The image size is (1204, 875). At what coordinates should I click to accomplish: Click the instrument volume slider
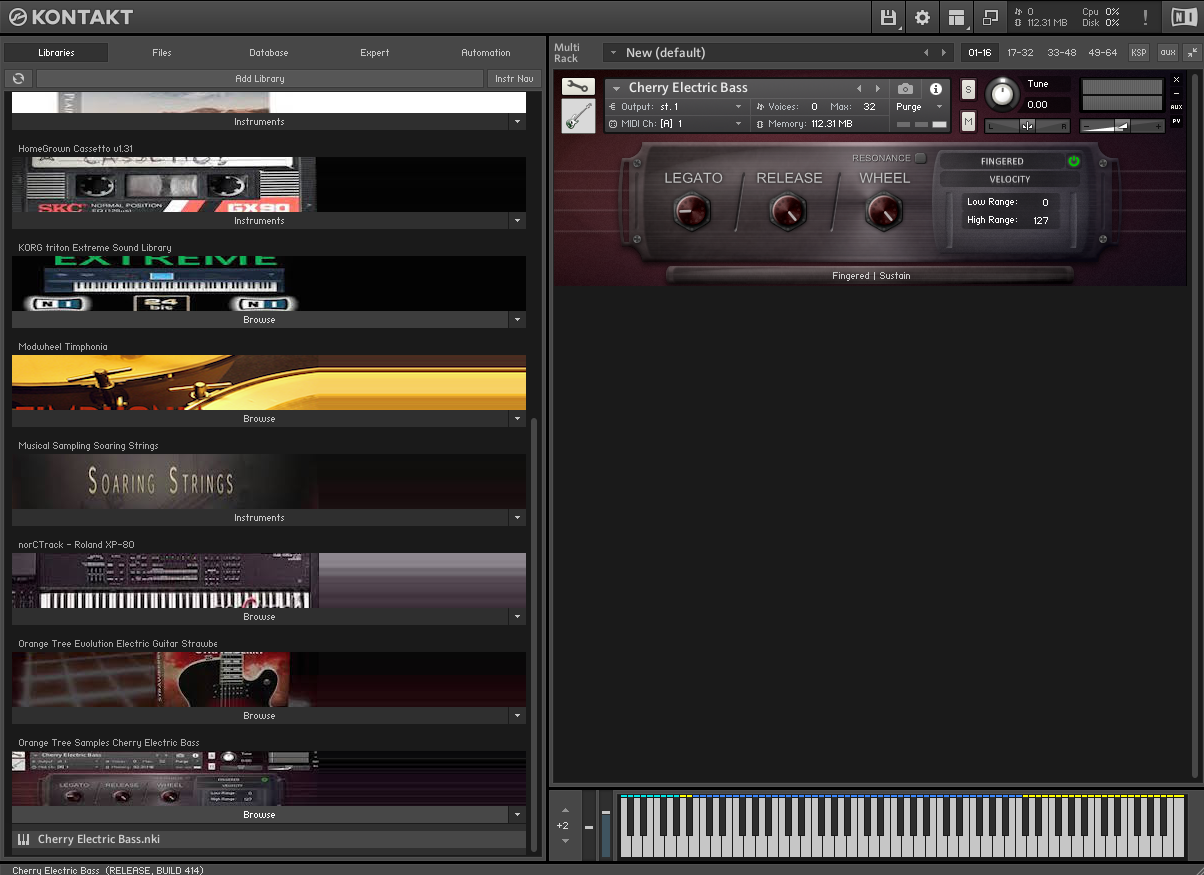point(1122,126)
